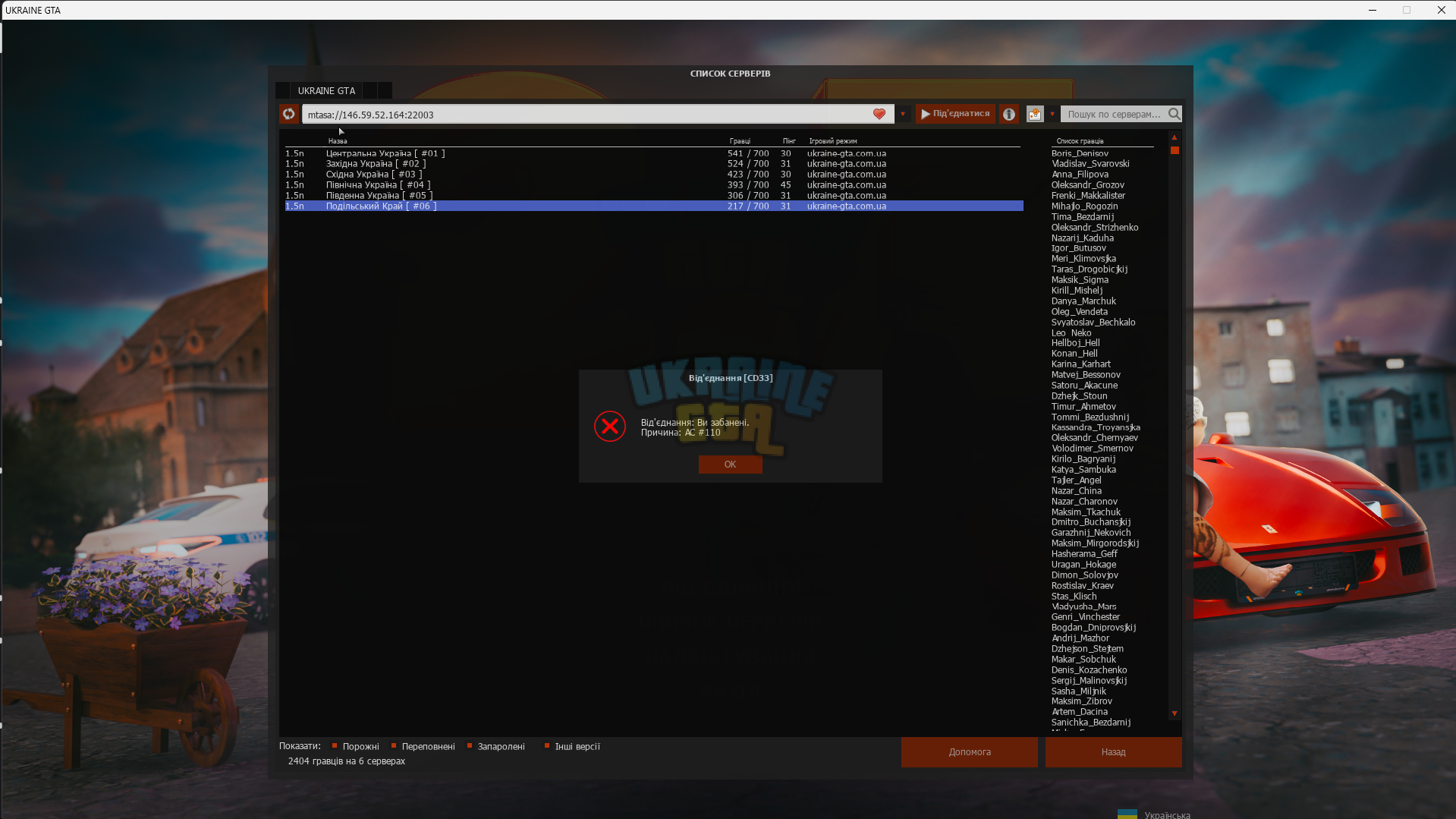Expand the dropdown arrow left of the search field
The width and height of the screenshot is (1456, 819).
tap(1052, 114)
